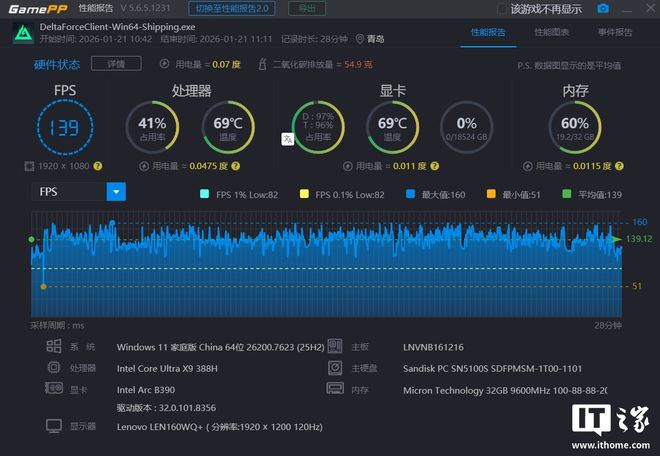The image size is (660, 456).
Task: Click the orange 最小值 legend swatch
Action: pos(491,194)
